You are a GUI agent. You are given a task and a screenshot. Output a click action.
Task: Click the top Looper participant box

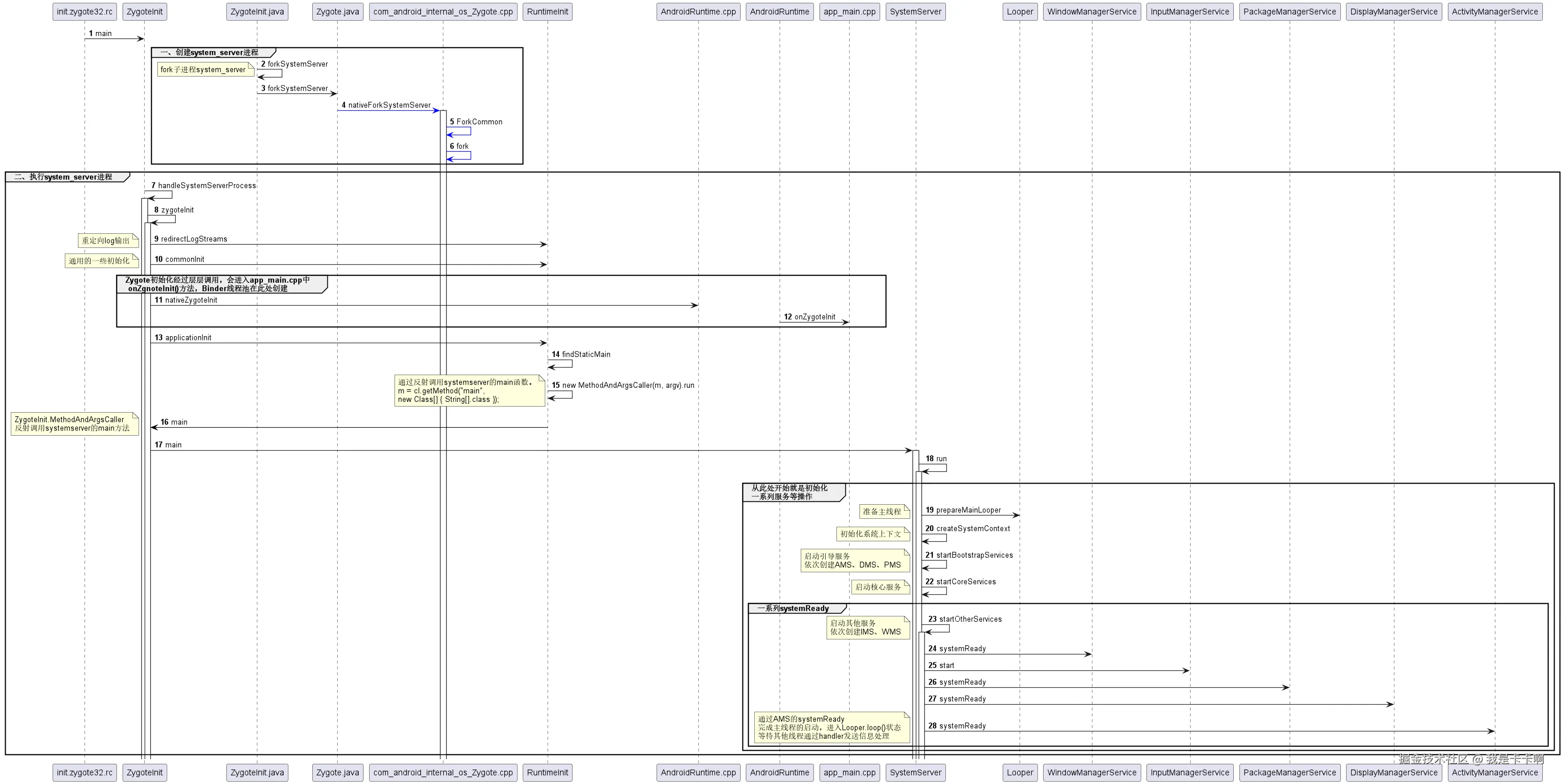coord(1019,12)
